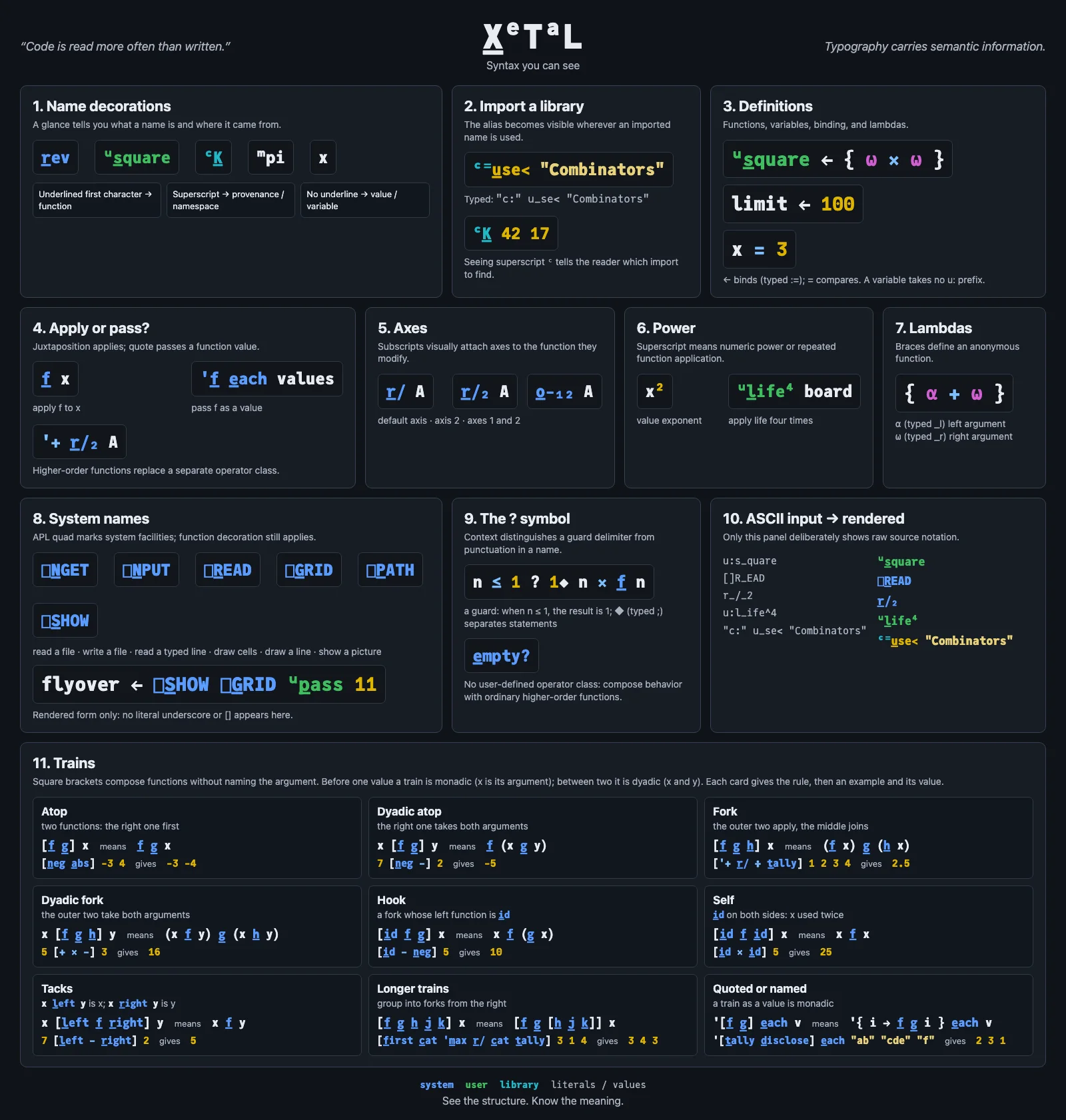Click the 'empty?' name chip
Image resolution: width=1066 pixels, height=1120 pixels.
(x=501, y=656)
